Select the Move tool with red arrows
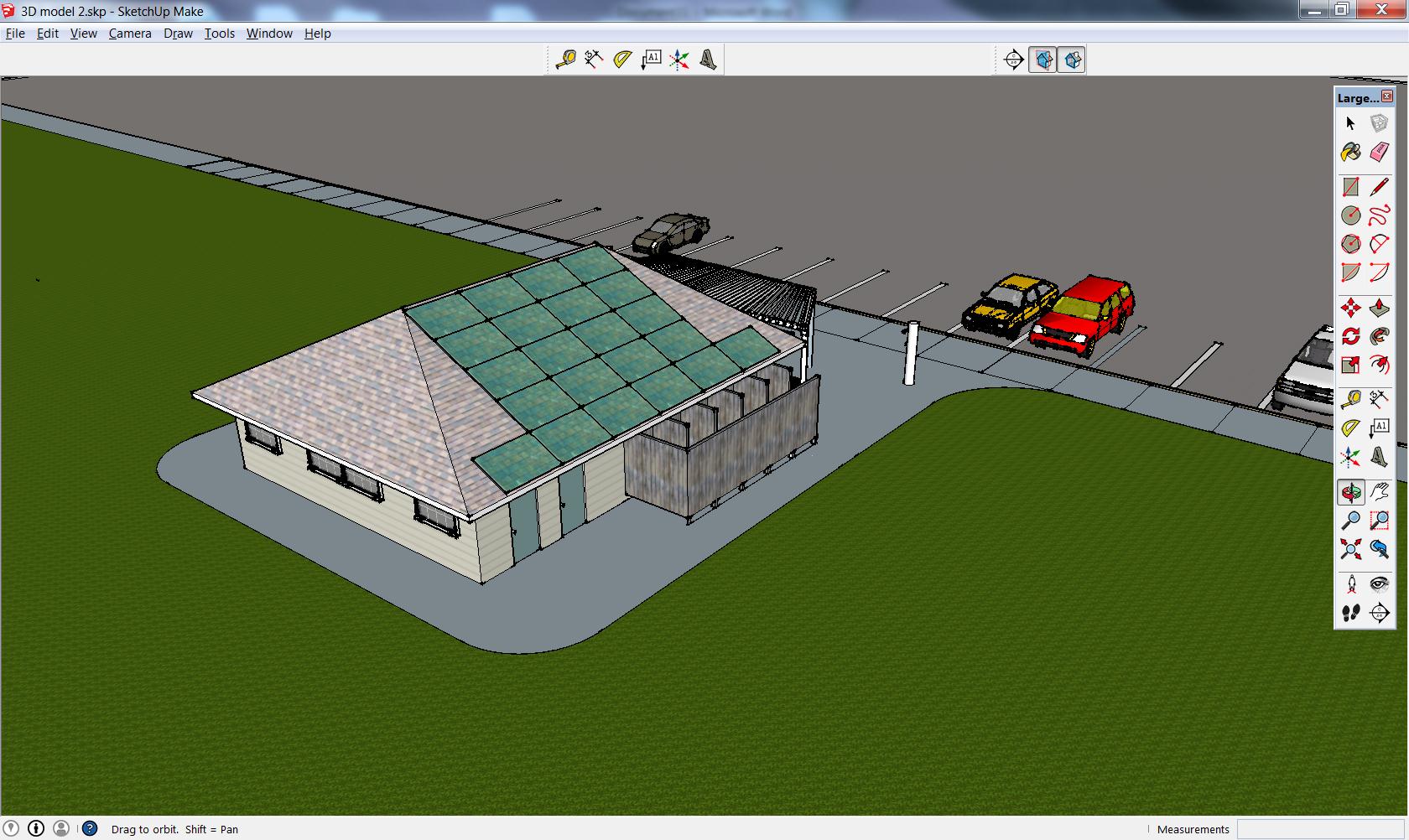 pos(1350,309)
